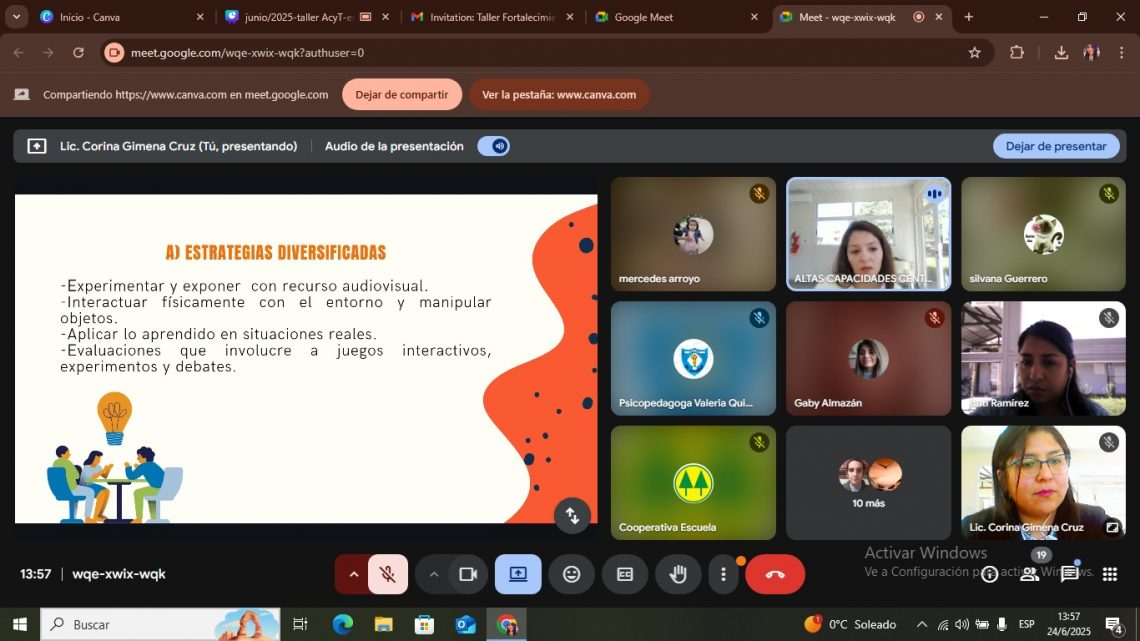Click the 10 más participants tile
This screenshot has width=1140, height=641.
tap(868, 483)
